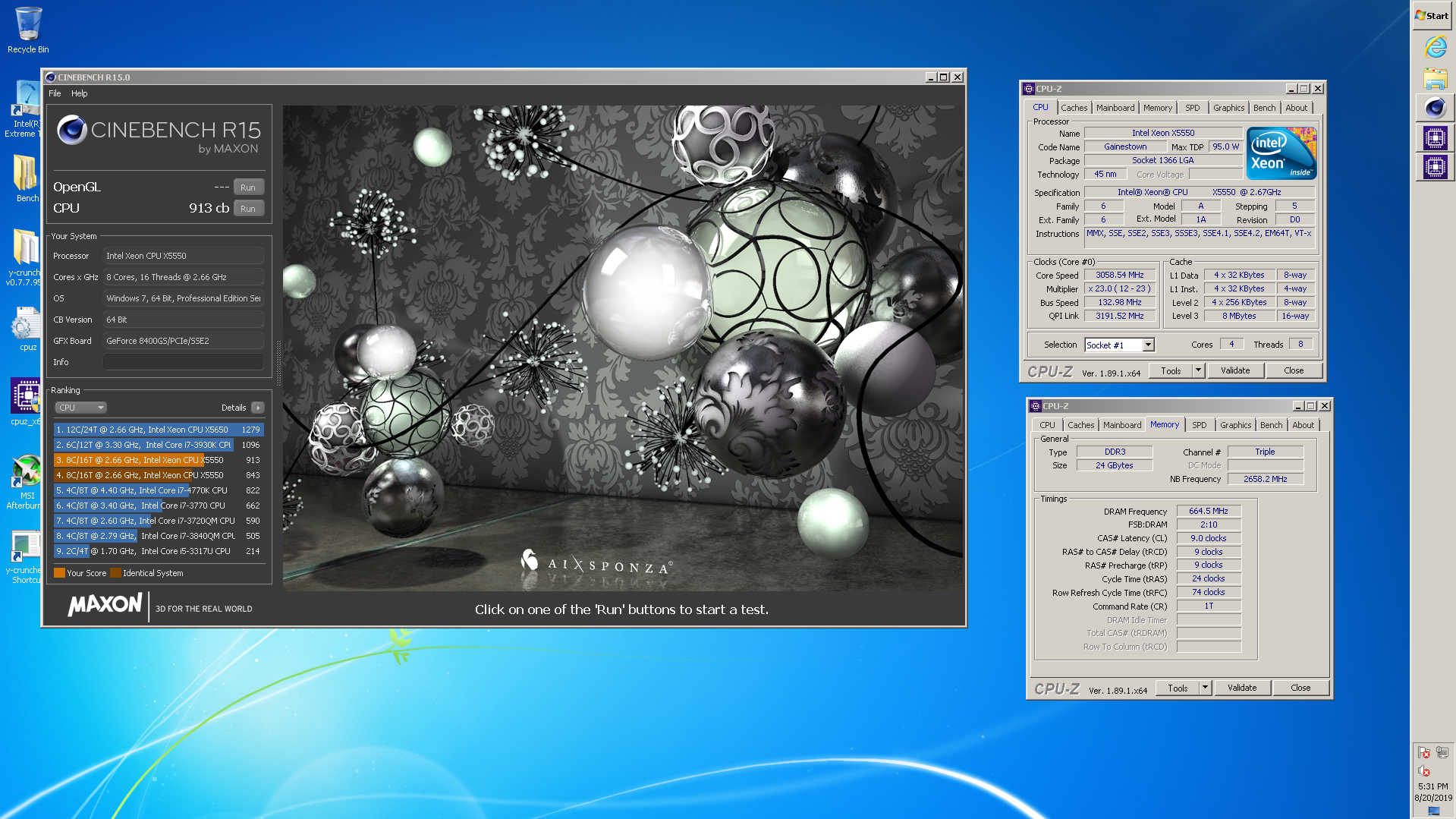Open the Action Center flag tray icon
1456x819 pixels.
(1424, 752)
